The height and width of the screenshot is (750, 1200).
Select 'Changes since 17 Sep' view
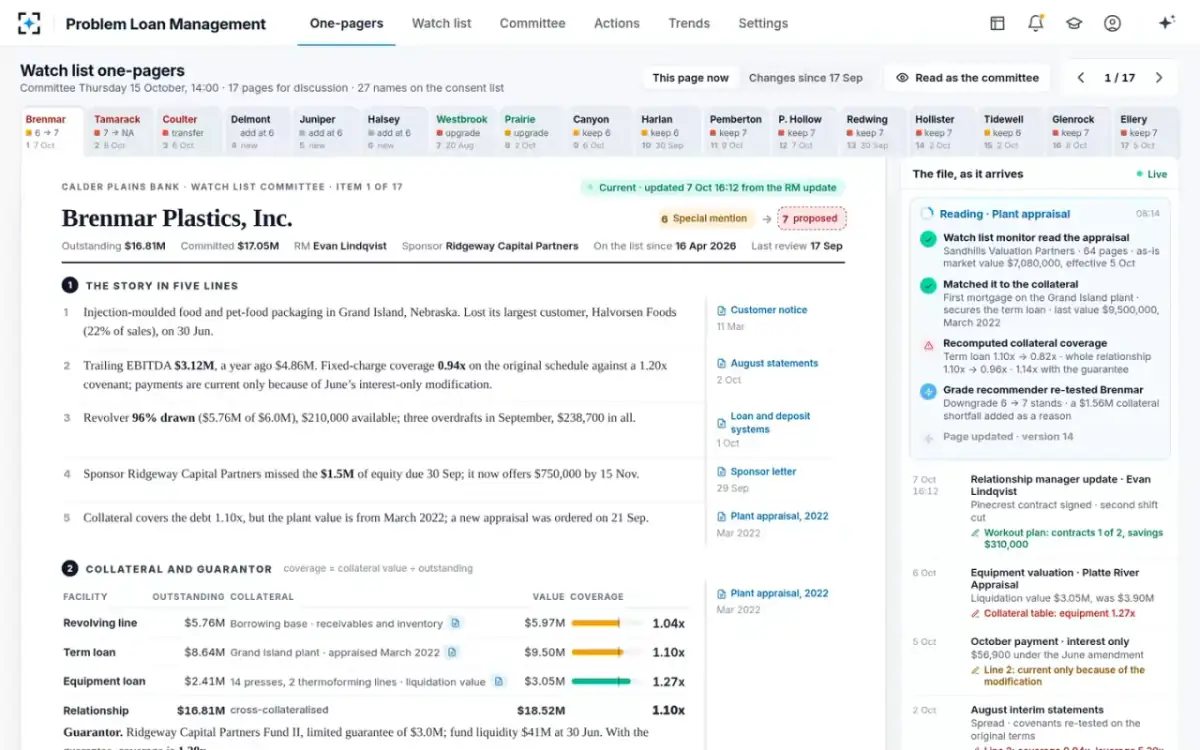[x=805, y=78]
